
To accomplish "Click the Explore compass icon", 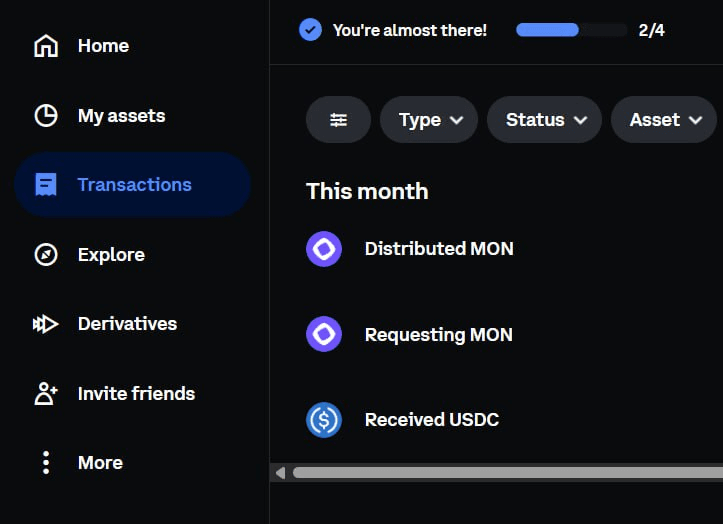I will (x=46, y=255).
